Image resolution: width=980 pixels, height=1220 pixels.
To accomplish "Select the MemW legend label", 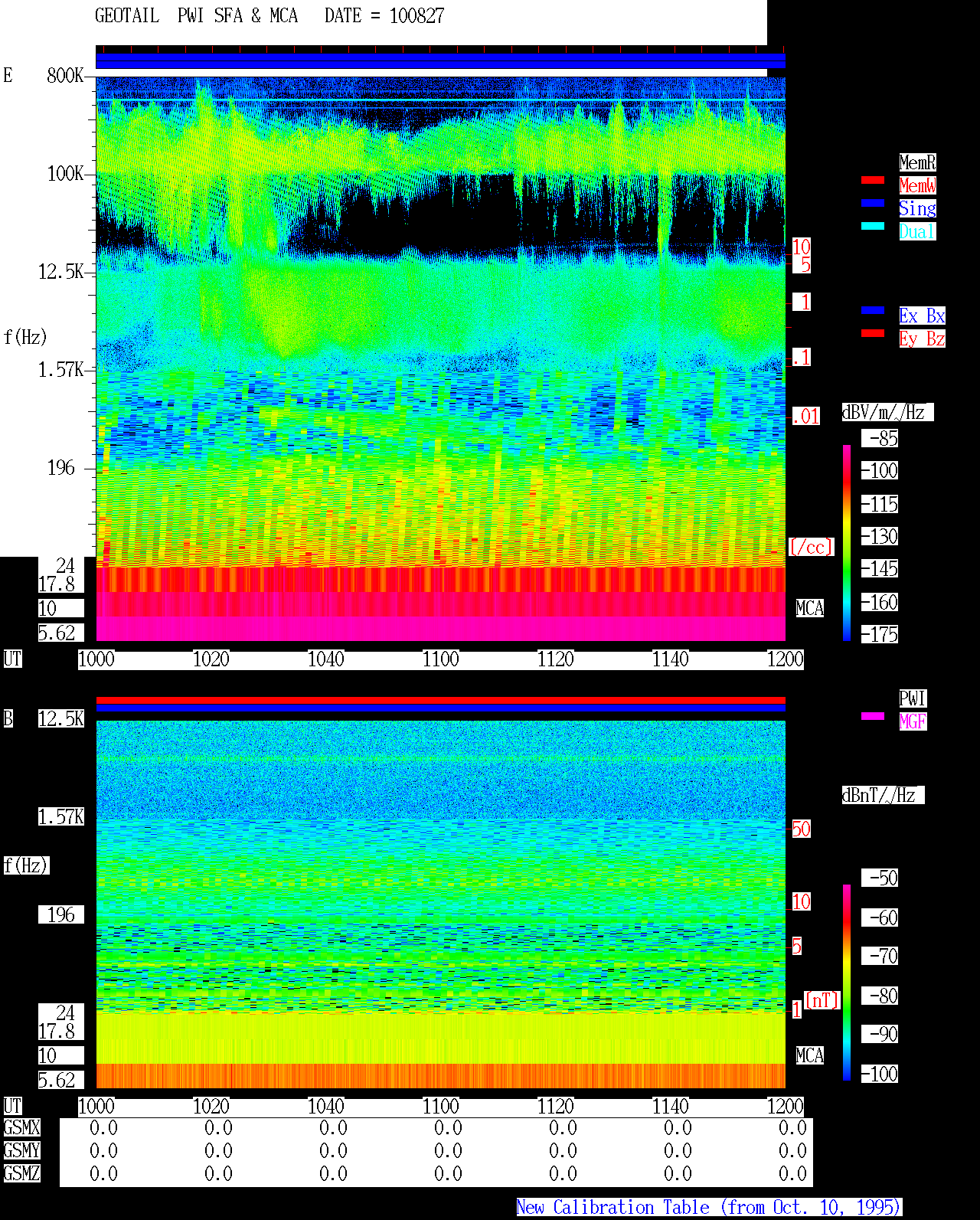I will click(917, 185).
